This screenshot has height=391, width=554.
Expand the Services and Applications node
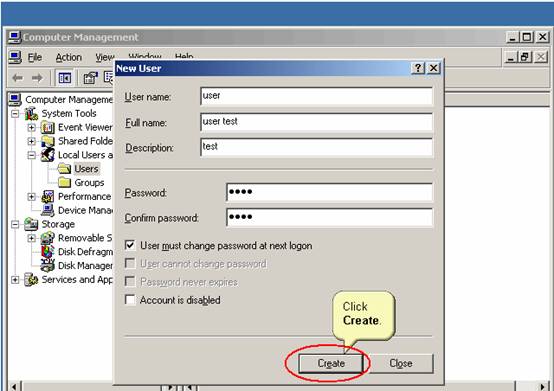(15, 280)
